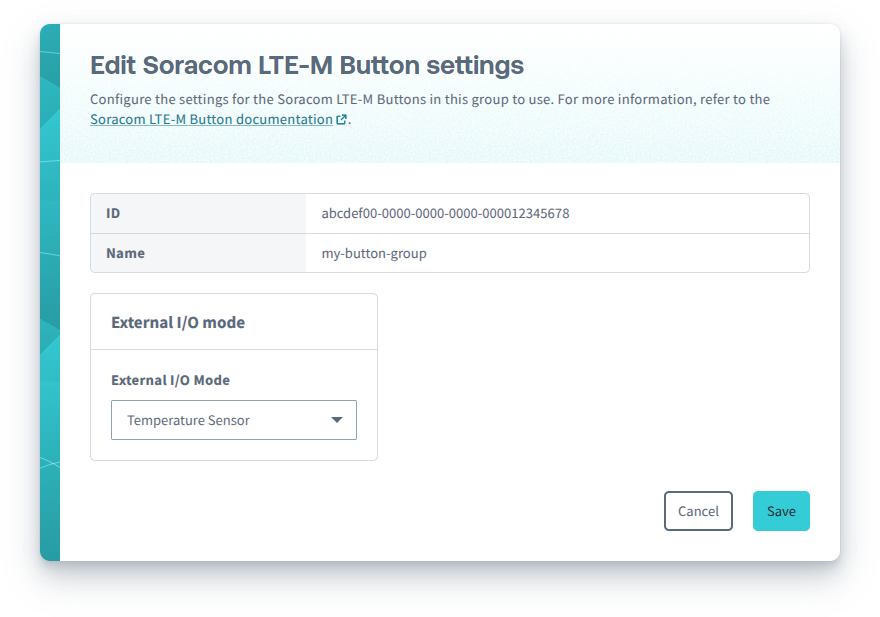Click the Cancel button
The width and height of the screenshot is (880, 617).
(698, 511)
